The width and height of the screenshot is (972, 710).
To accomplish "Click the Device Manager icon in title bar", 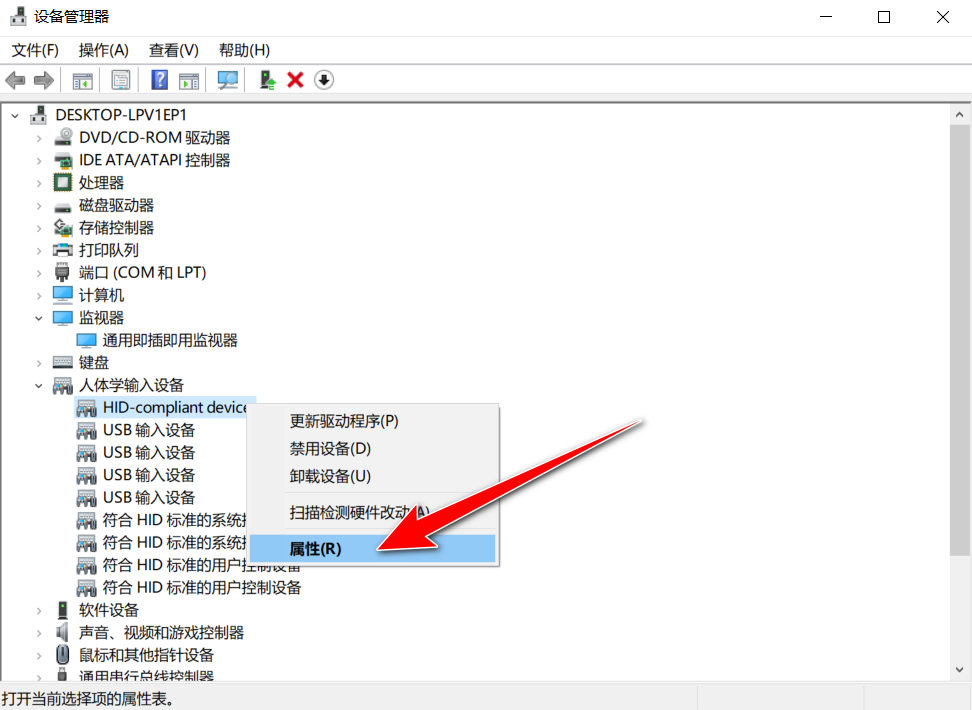I will [16, 16].
